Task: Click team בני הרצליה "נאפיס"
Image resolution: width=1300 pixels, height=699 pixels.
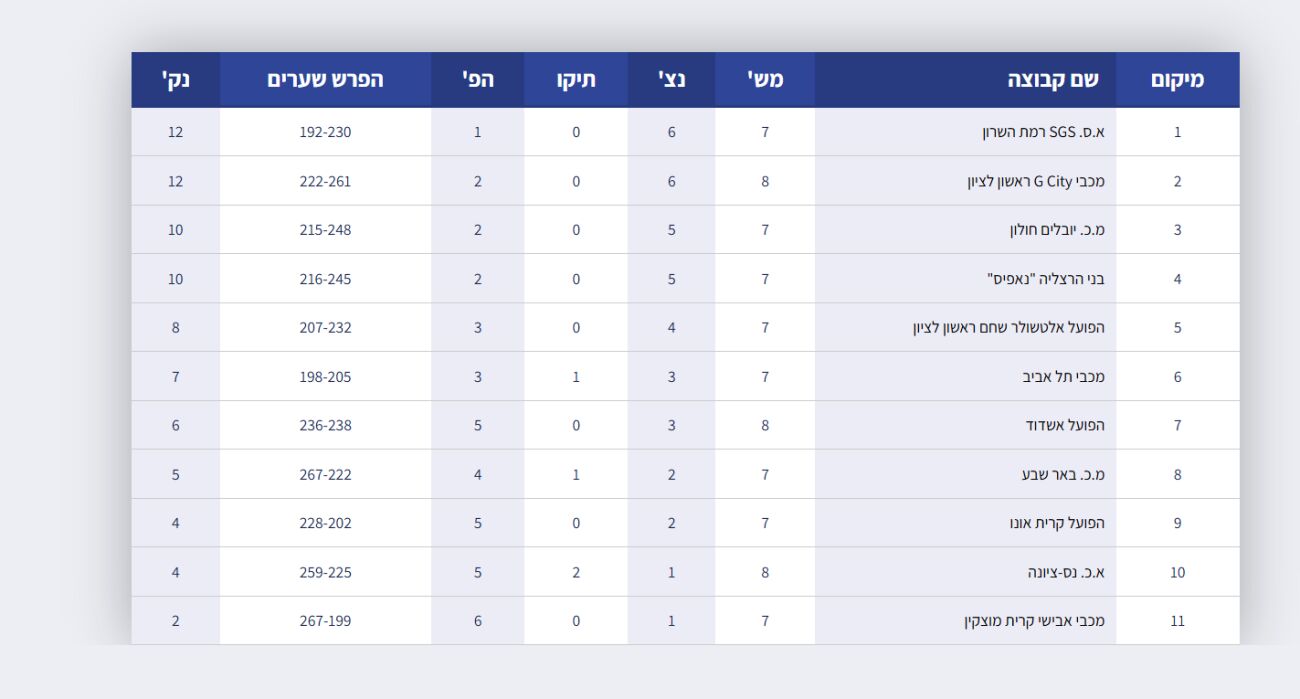Action: point(1046,279)
